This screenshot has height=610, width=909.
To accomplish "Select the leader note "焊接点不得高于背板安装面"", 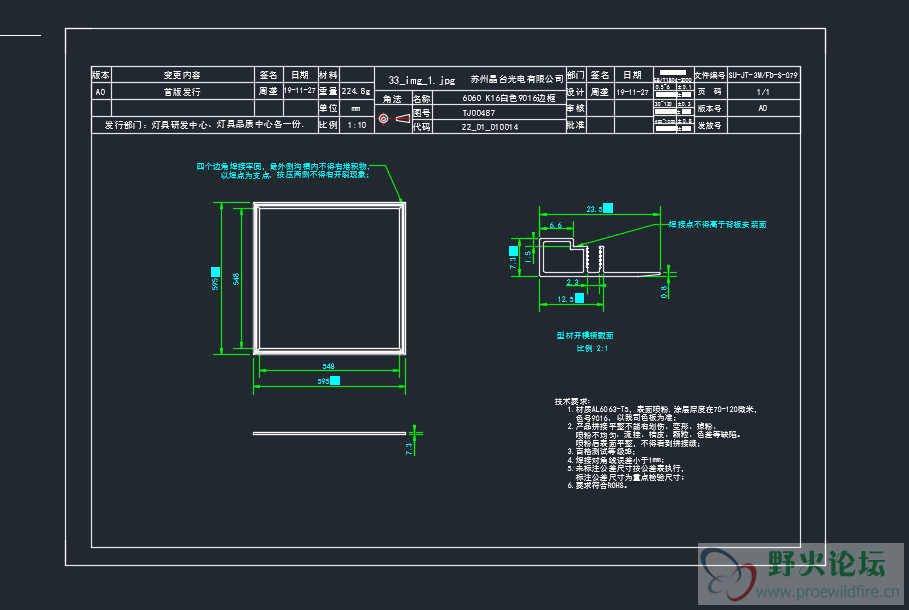I will pos(718,224).
